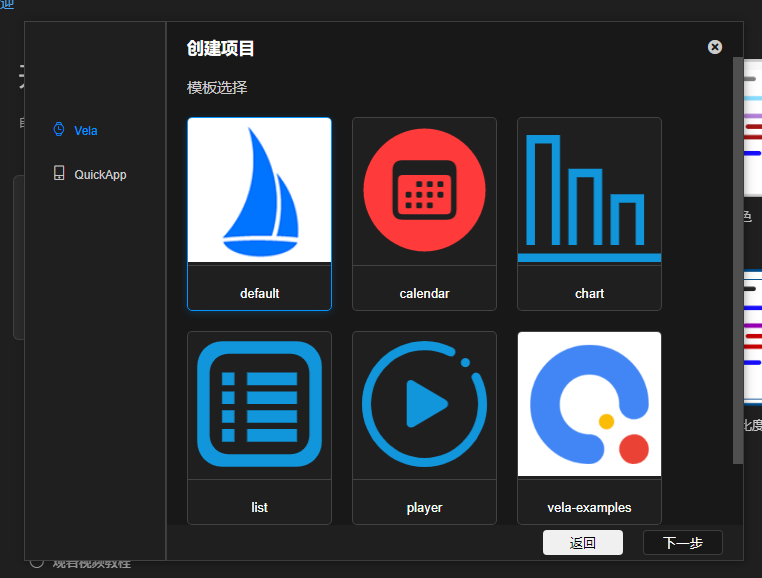Click the 返回 back button
Viewport: 762px width, 578px height.
click(x=583, y=542)
